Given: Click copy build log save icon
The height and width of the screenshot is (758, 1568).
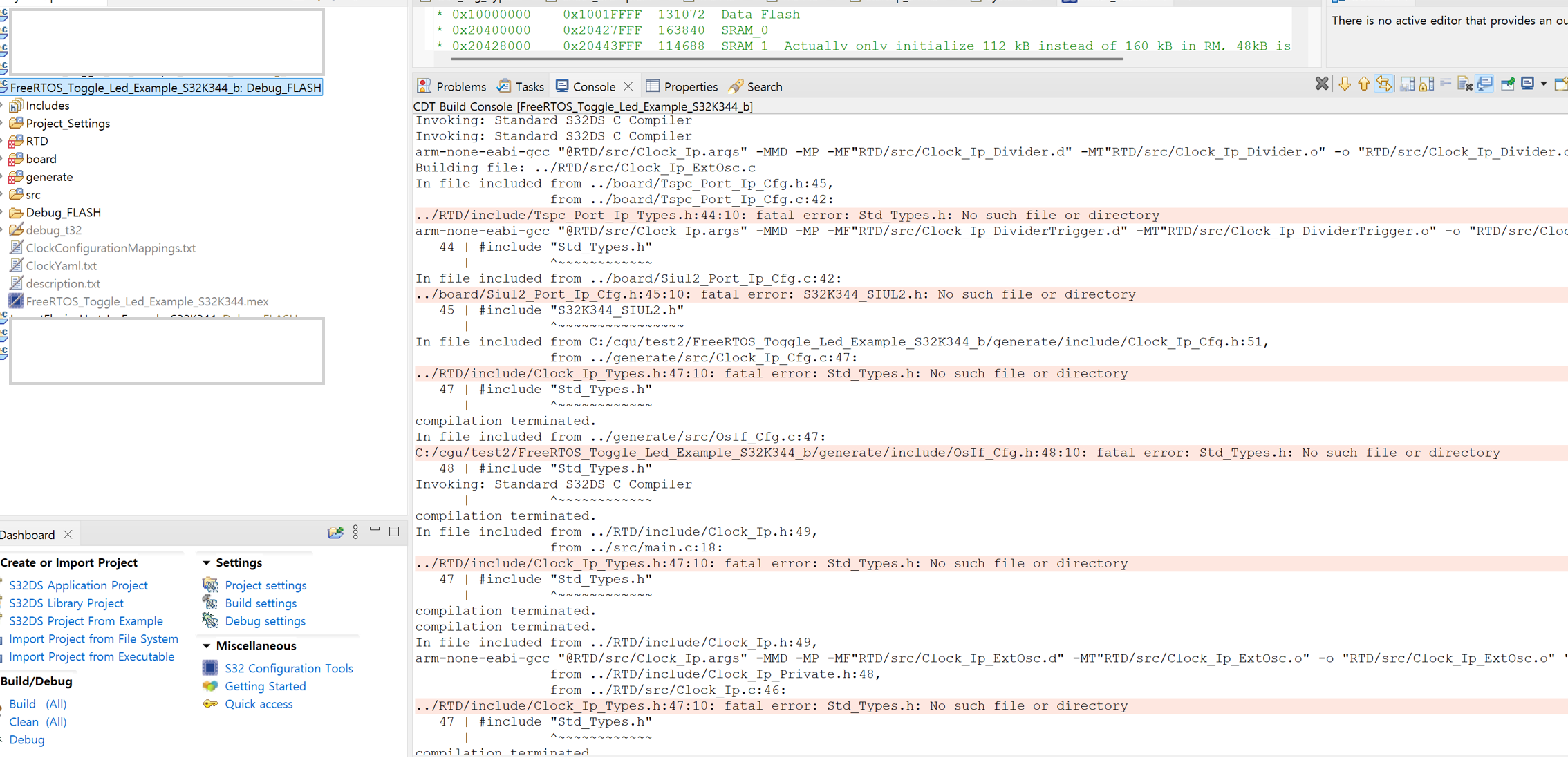Looking at the screenshot, I should pyautogui.click(x=1407, y=84).
